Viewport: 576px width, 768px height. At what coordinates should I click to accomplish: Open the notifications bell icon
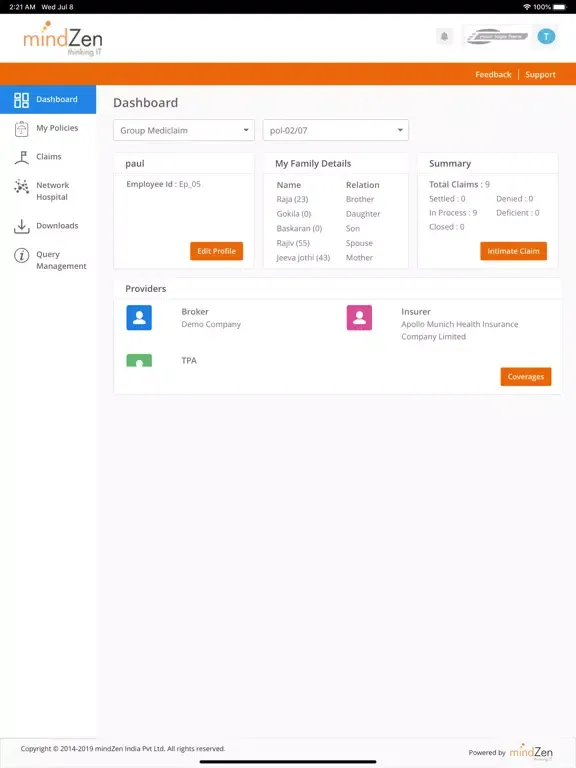pyautogui.click(x=444, y=36)
